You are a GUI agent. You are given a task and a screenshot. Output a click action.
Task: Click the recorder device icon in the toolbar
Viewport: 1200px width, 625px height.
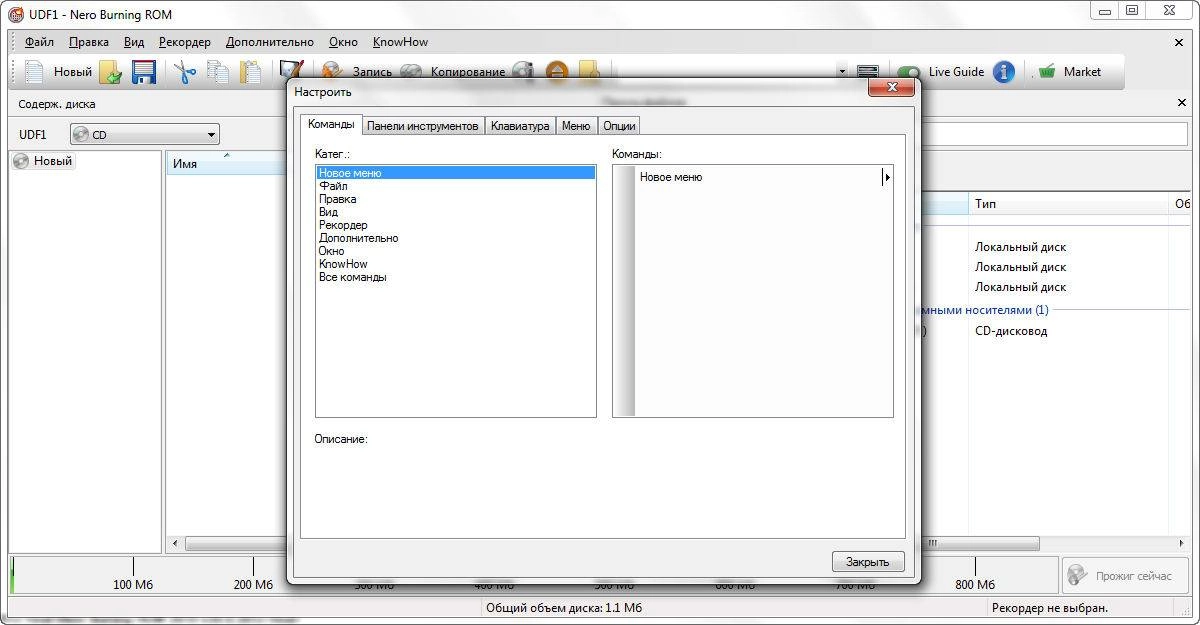[868, 72]
